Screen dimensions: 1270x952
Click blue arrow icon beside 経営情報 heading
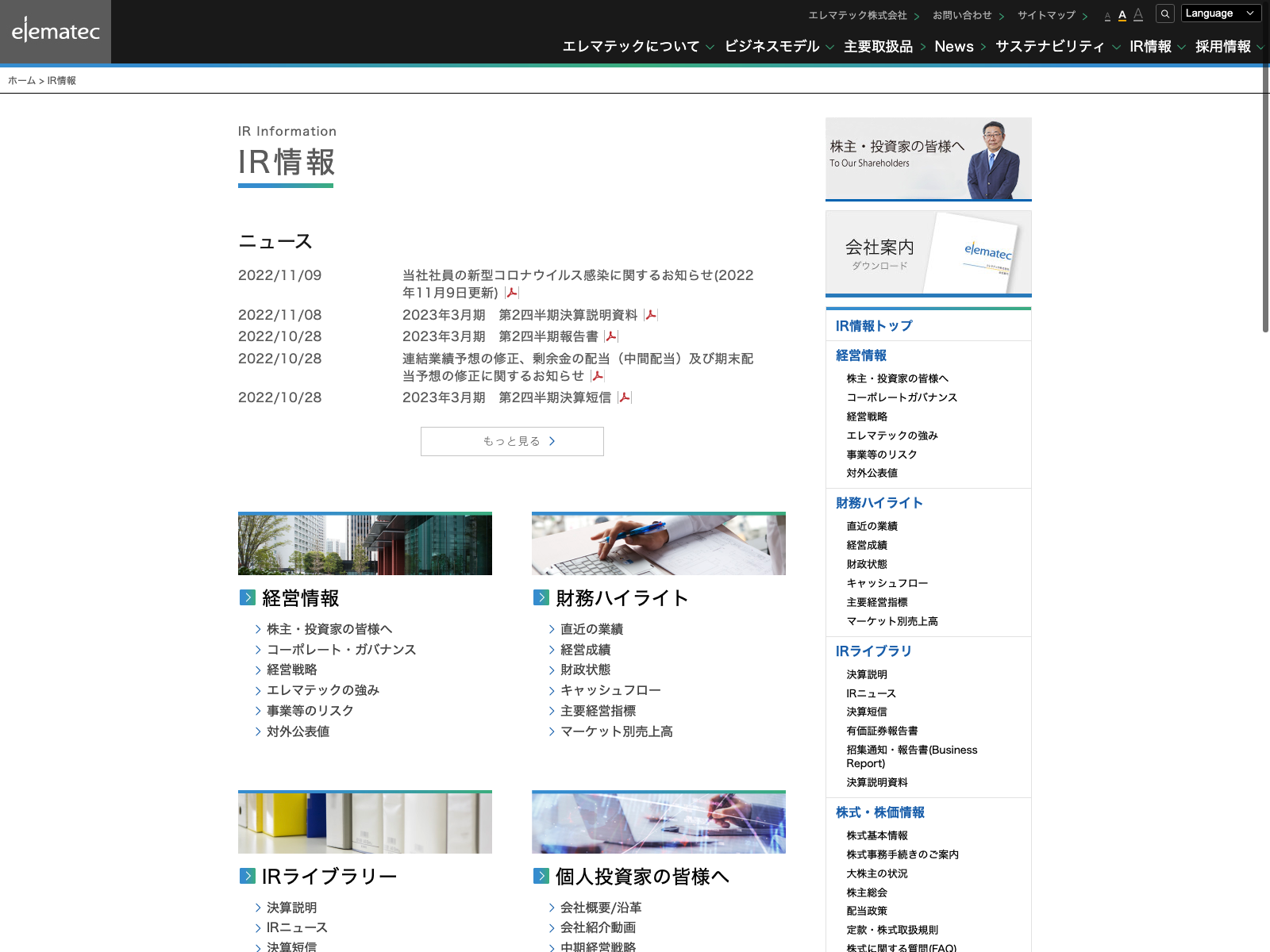tap(248, 597)
